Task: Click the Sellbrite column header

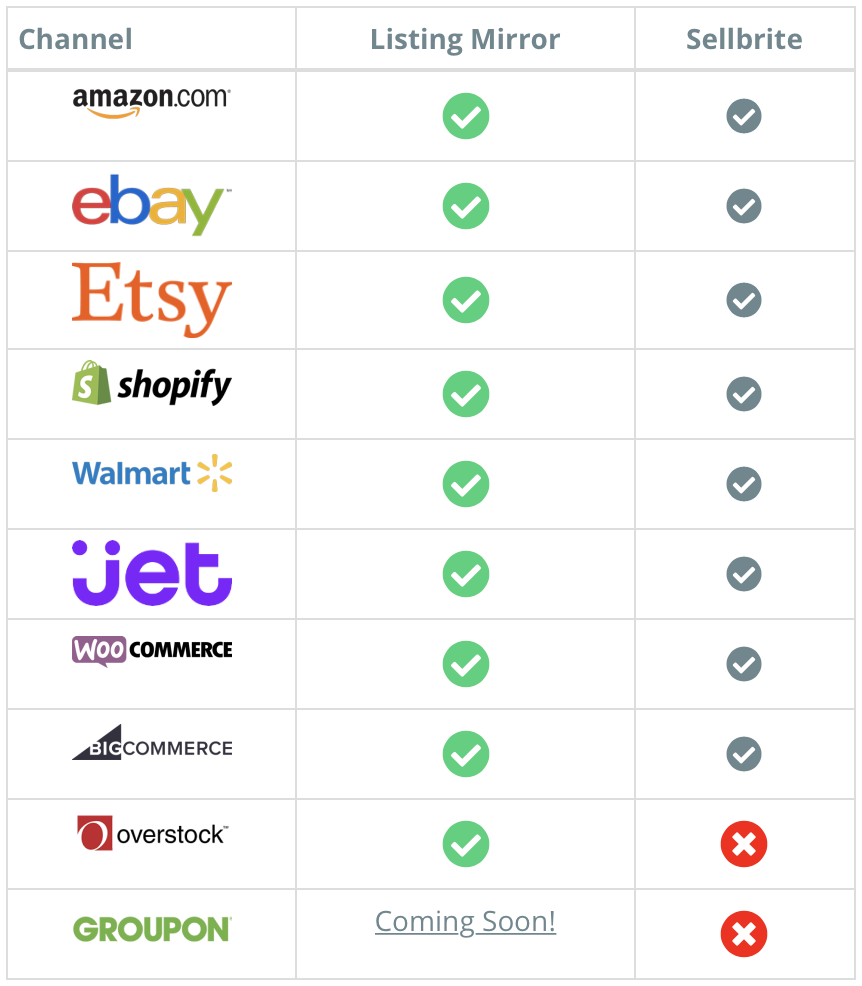Action: (x=744, y=39)
